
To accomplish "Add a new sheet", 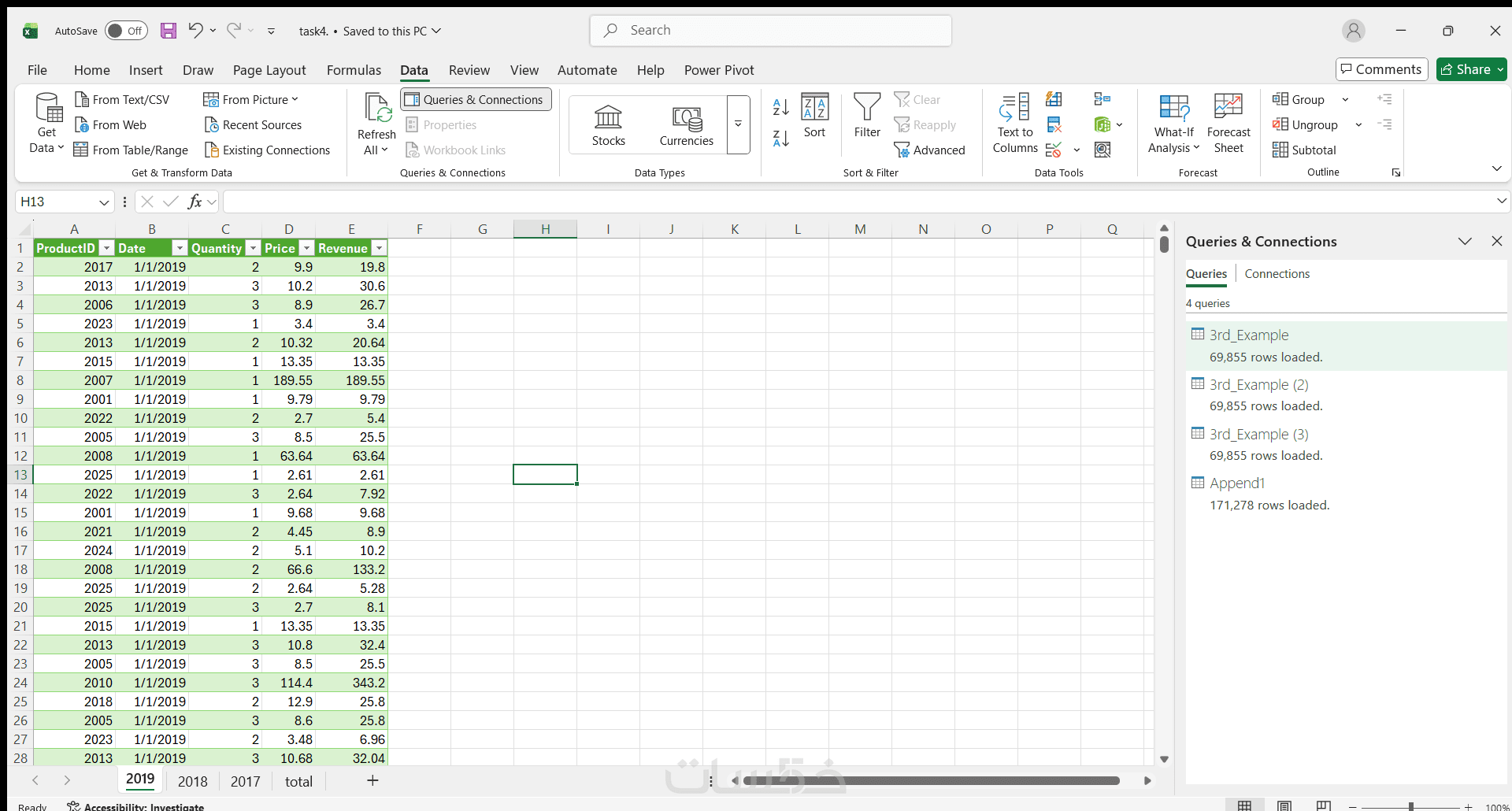I will point(372,780).
